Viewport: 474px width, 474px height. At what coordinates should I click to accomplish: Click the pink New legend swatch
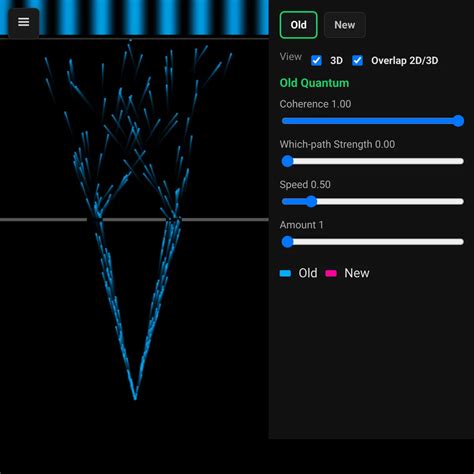pos(331,274)
